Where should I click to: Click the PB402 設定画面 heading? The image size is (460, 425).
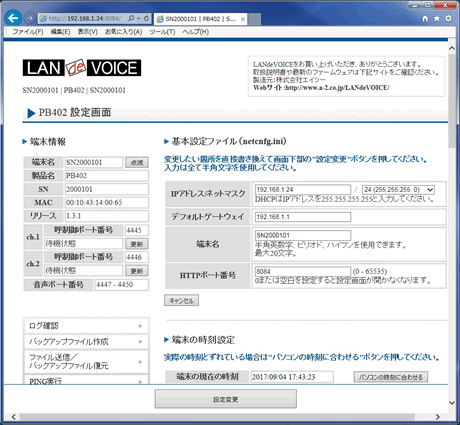[75, 113]
